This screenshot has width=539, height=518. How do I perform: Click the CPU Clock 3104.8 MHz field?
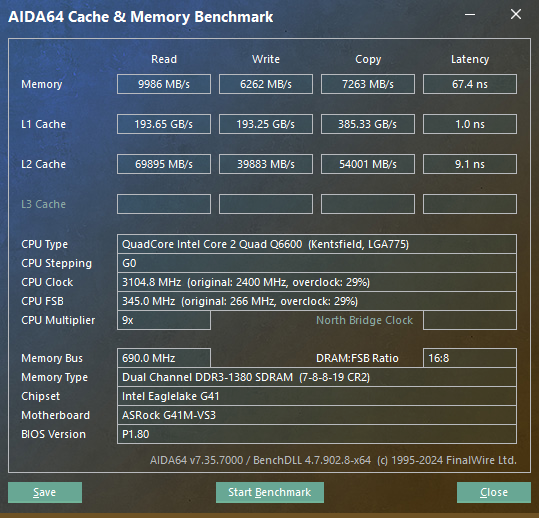317,282
